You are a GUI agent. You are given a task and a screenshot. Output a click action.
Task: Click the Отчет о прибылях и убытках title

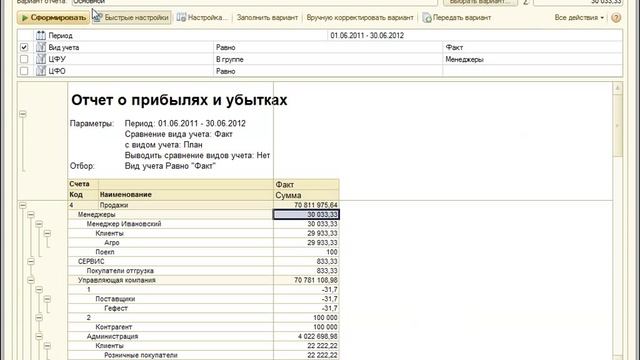click(x=179, y=100)
